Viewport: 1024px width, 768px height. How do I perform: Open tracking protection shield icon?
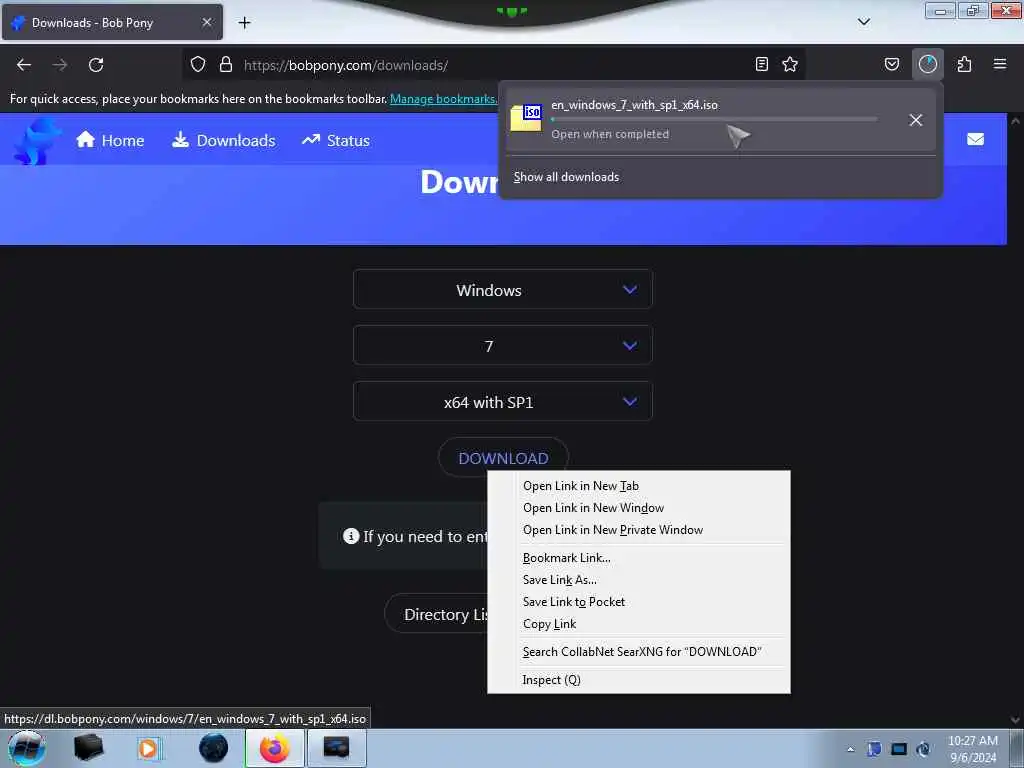click(198, 65)
